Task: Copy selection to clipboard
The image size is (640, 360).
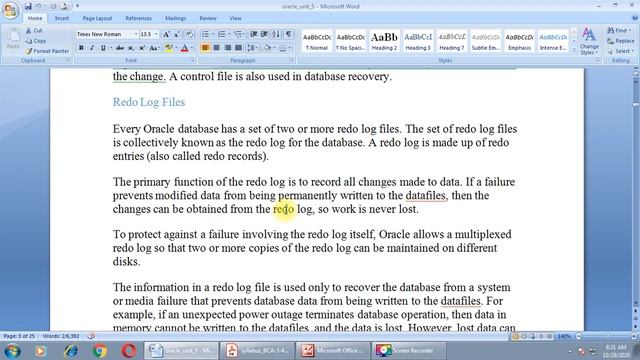Action: (36, 41)
